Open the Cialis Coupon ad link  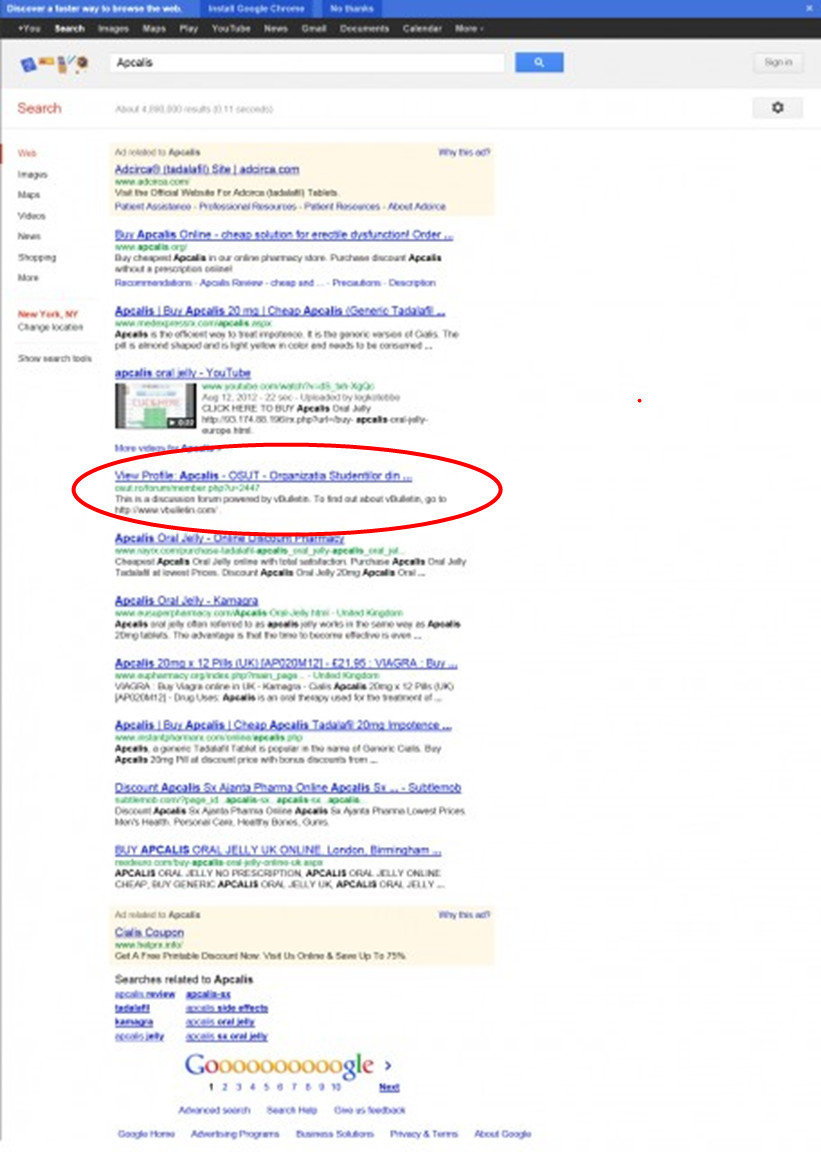(149, 932)
